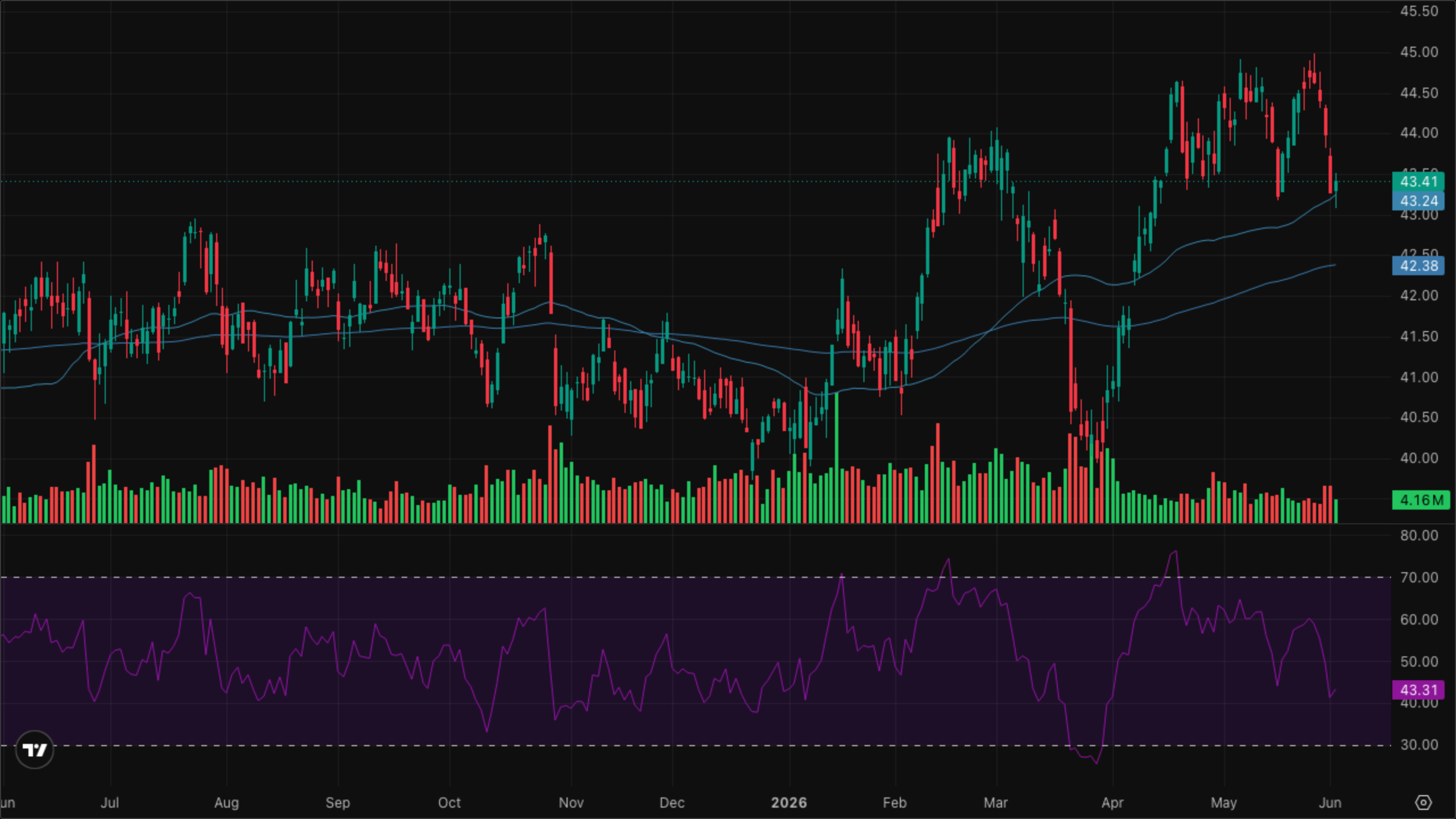
Task: Click the 70.00 RSI scale label
Action: click(1418, 577)
